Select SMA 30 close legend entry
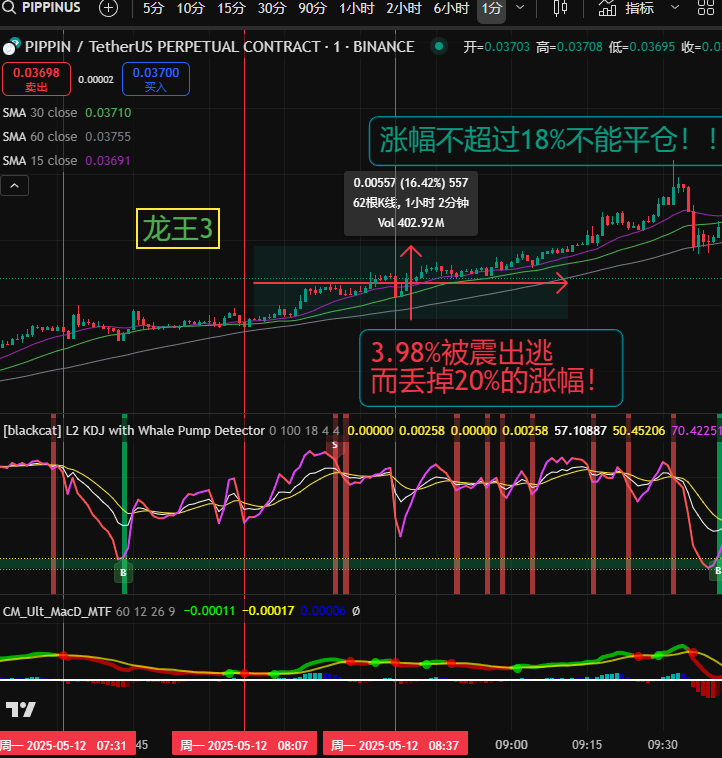Viewport: 722px width, 758px height. 67,113
